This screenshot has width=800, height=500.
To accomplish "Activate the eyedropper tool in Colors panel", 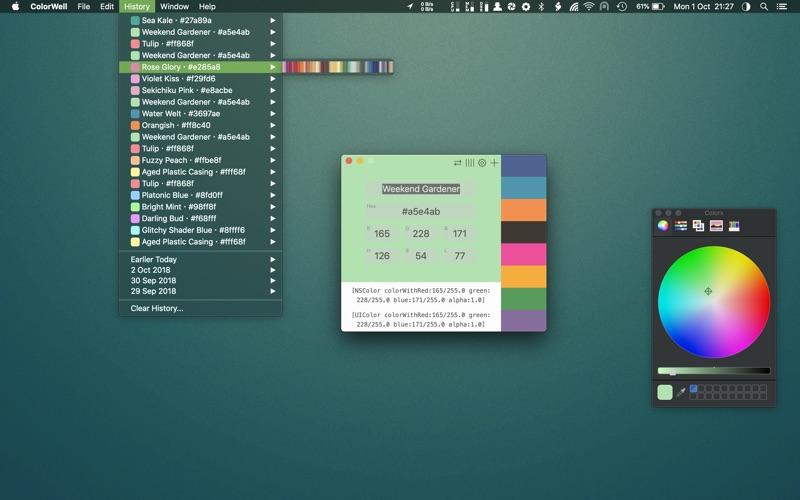I will coord(681,392).
